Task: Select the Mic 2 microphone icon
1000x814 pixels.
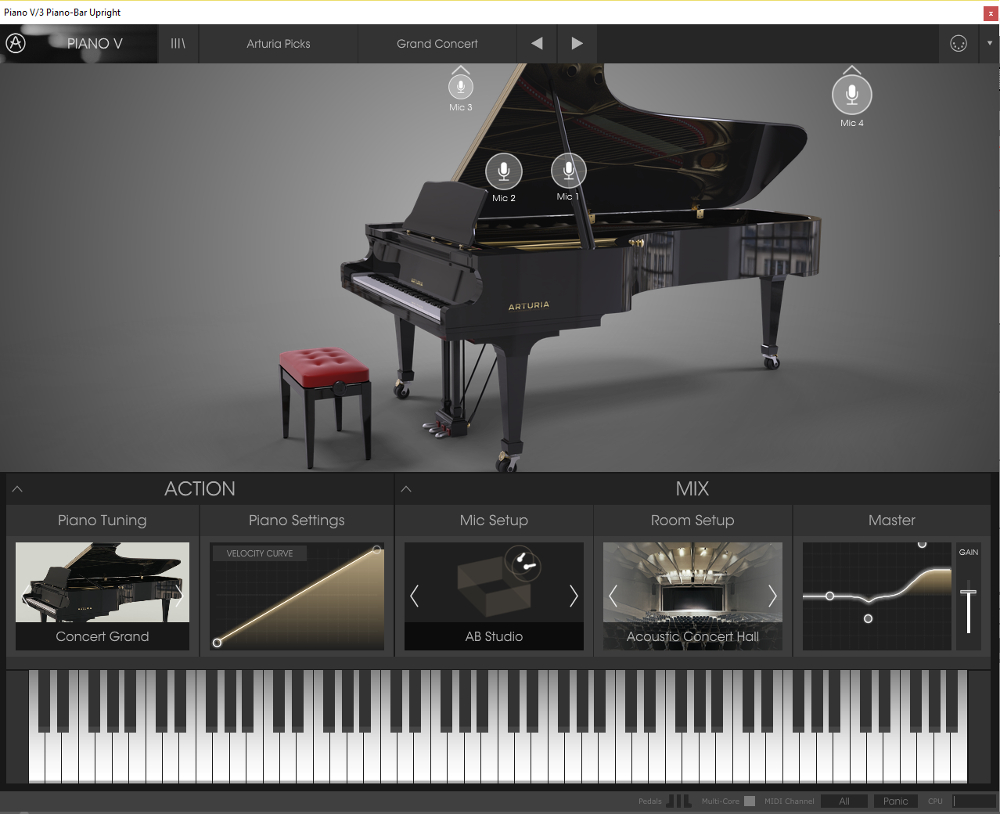Action: pos(504,171)
